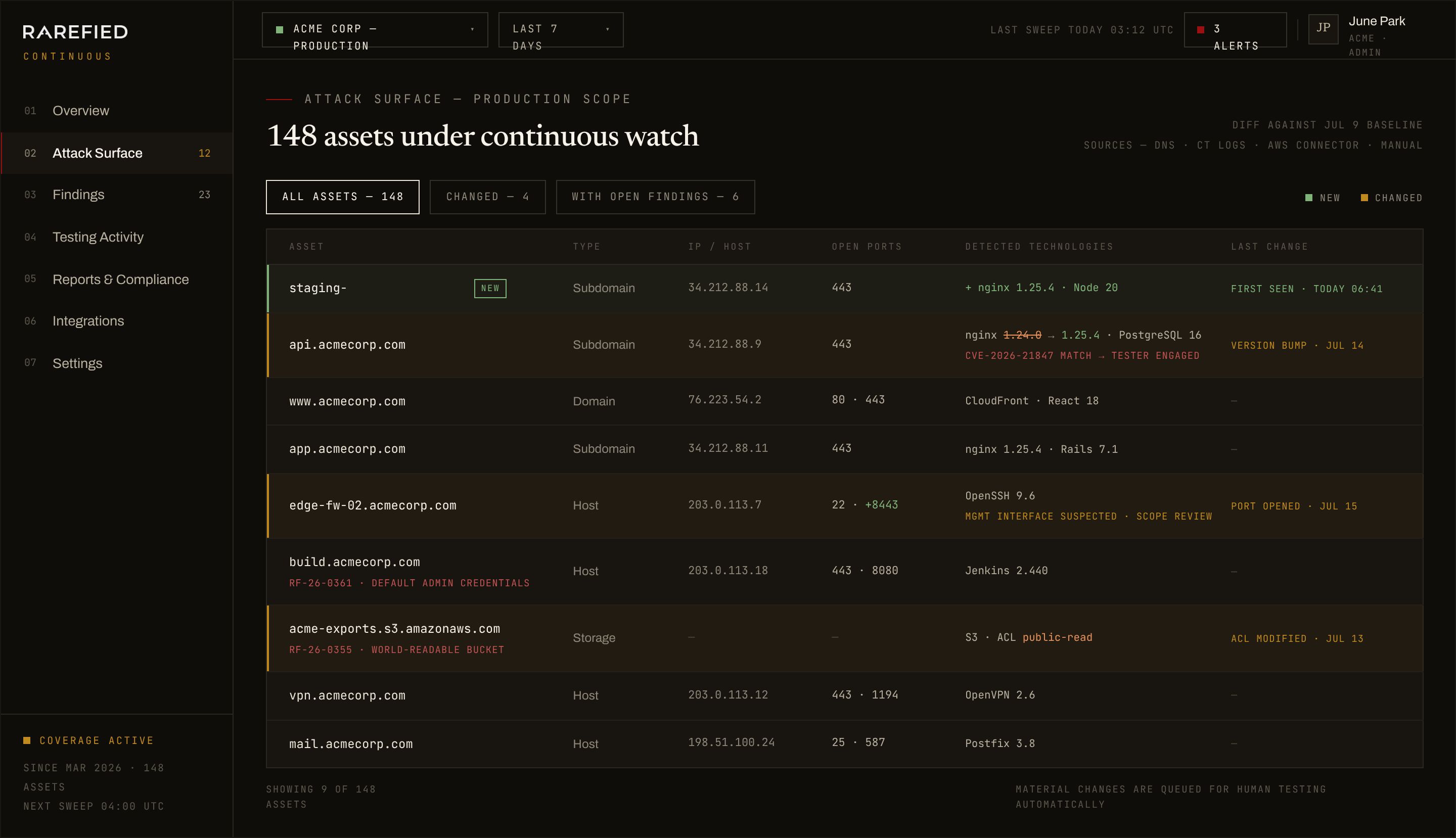Image resolution: width=1456 pixels, height=838 pixels.
Task: Click the Storage type cell
Action: [x=594, y=638]
